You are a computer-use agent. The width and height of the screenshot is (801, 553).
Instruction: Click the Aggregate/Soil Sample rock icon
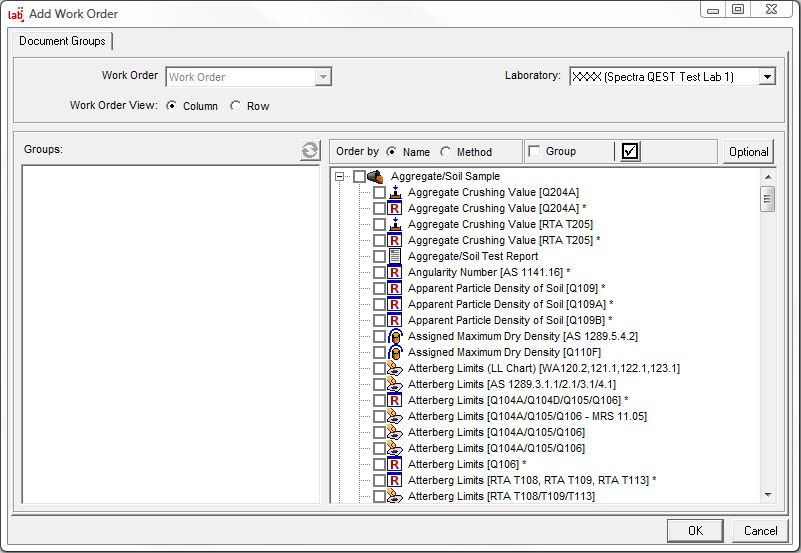tap(376, 176)
